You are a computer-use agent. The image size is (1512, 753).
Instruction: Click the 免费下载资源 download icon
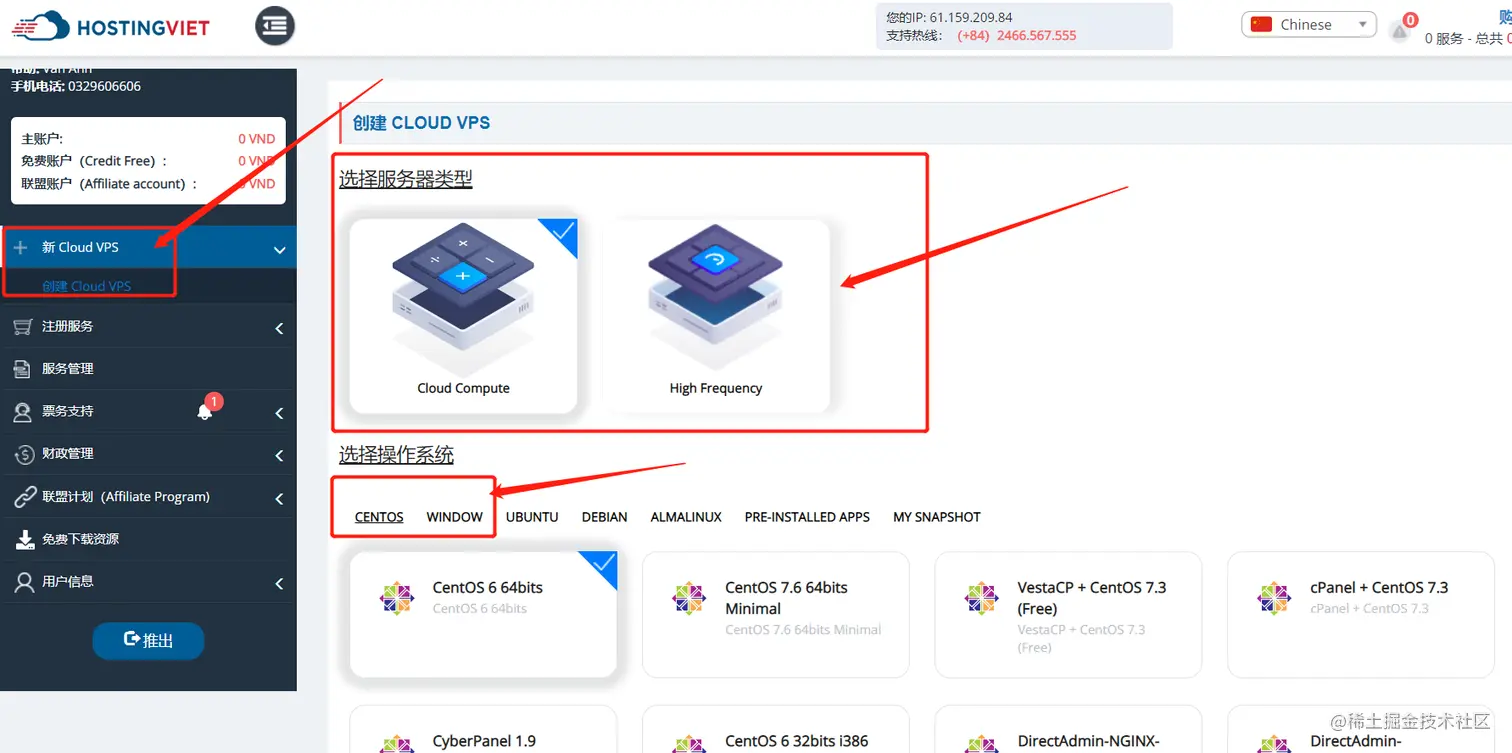tap(24, 540)
